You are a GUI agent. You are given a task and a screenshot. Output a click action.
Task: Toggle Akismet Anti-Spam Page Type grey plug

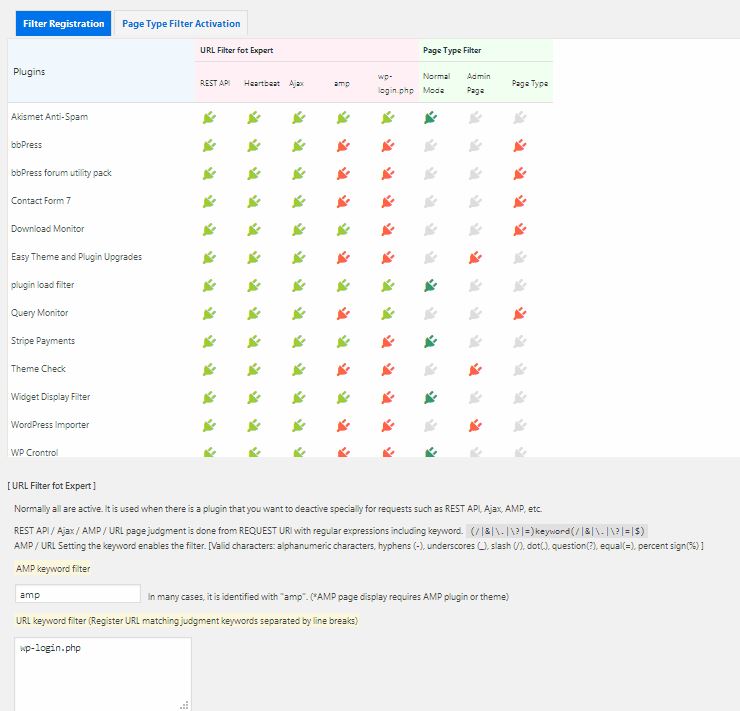point(520,117)
